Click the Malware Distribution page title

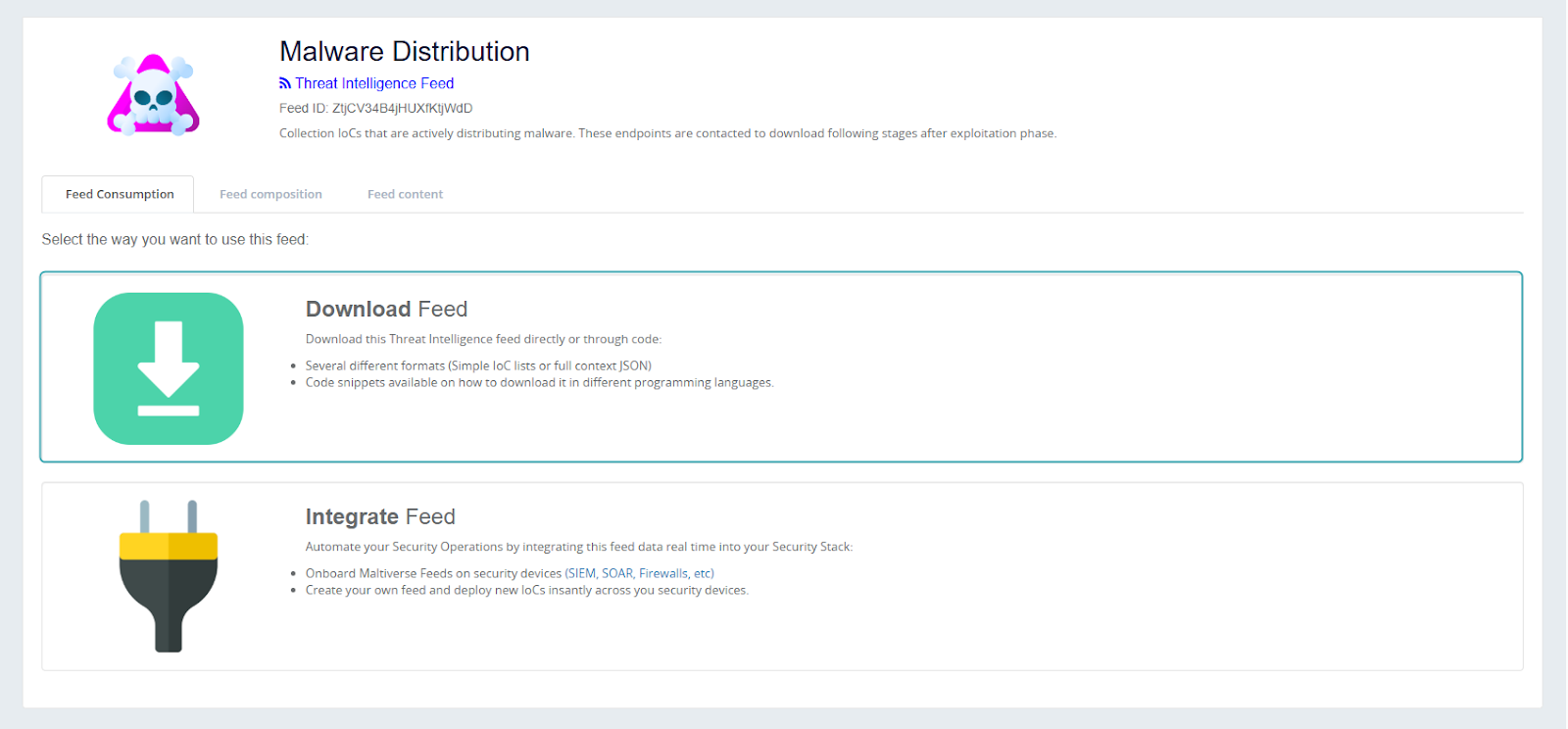click(x=404, y=52)
